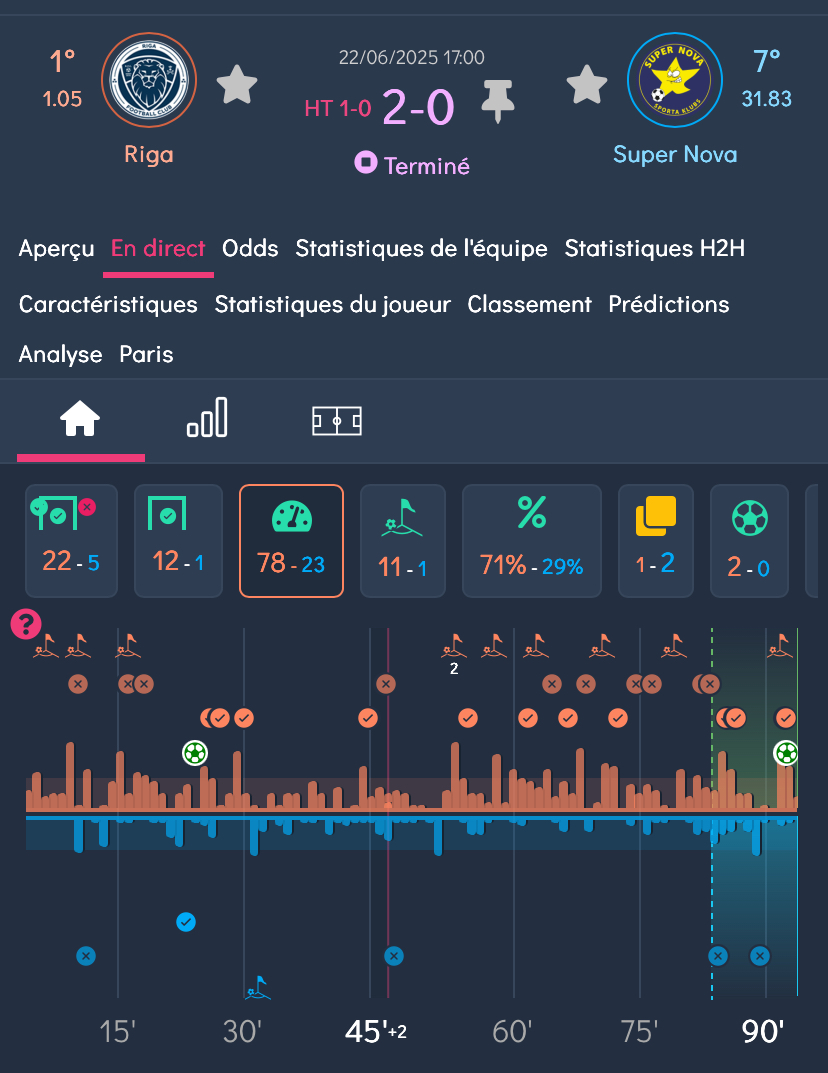This screenshot has height=1073, width=828.
Task: Select the home view icon
Action: [x=80, y=419]
